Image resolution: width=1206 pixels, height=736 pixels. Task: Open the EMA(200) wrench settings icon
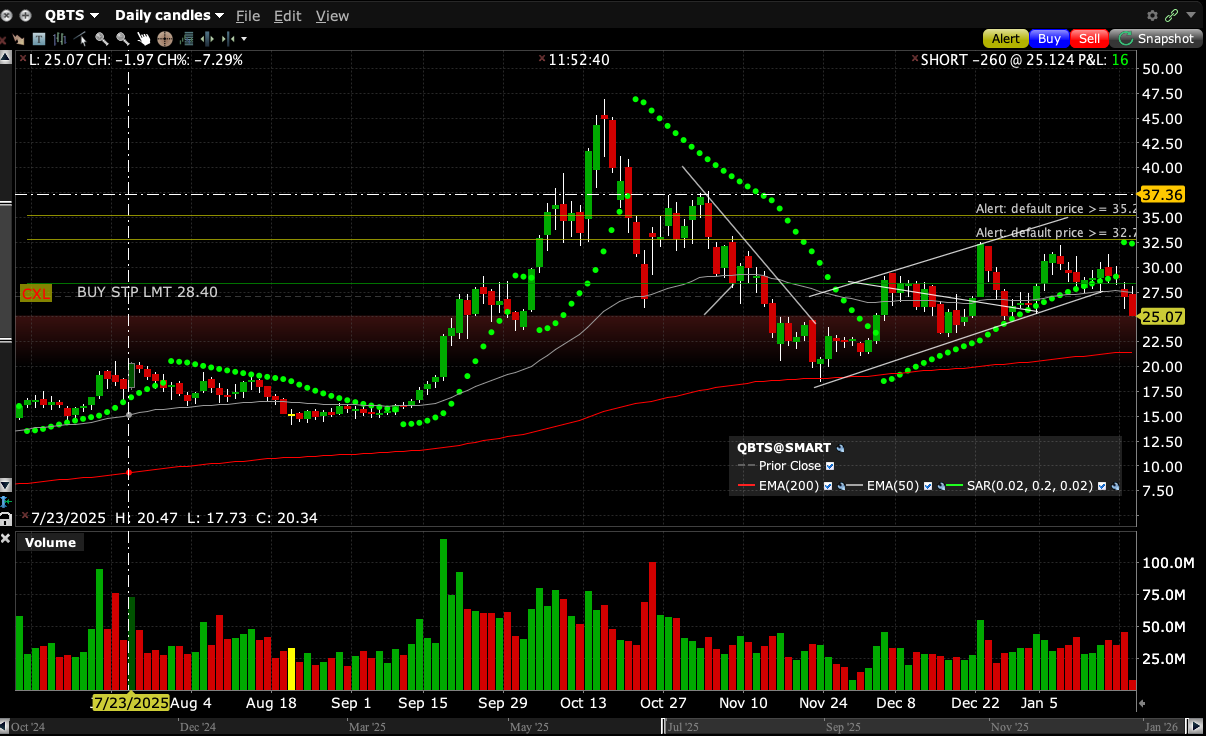(x=840, y=487)
